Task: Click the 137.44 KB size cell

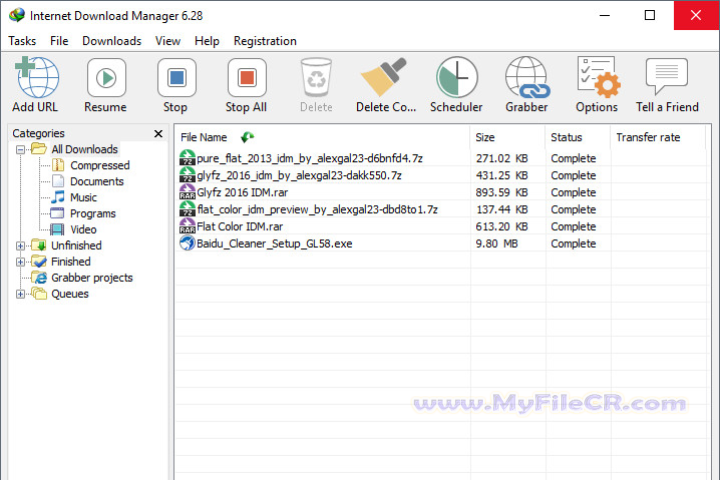Action: [x=501, y=209]
